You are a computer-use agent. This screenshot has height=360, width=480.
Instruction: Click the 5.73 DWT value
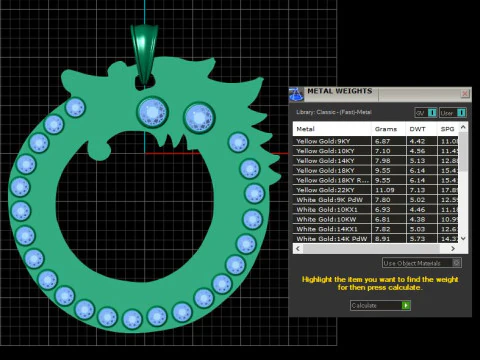pos(417,239)
